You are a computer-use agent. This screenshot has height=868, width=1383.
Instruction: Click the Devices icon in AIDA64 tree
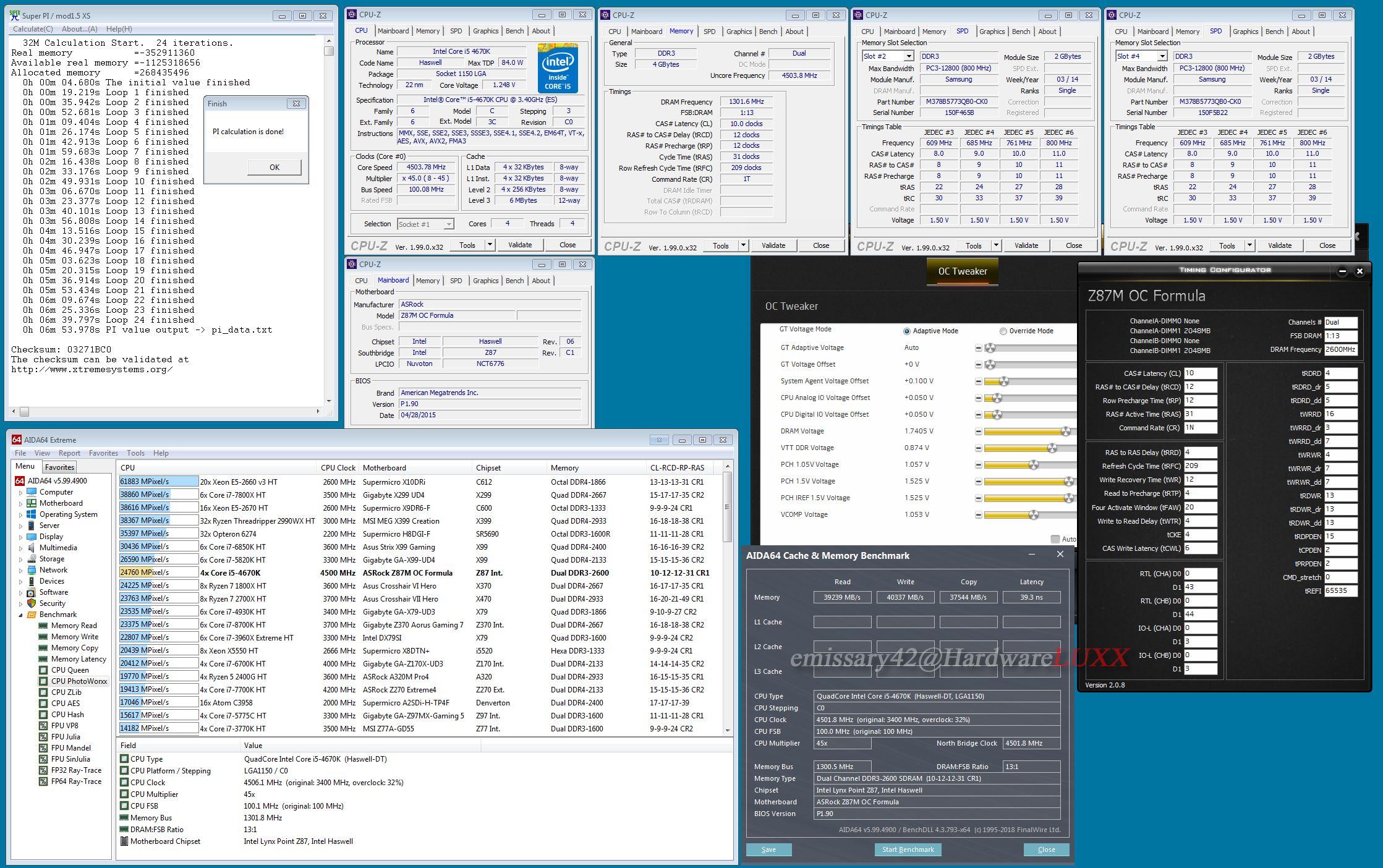click(32, 581)
